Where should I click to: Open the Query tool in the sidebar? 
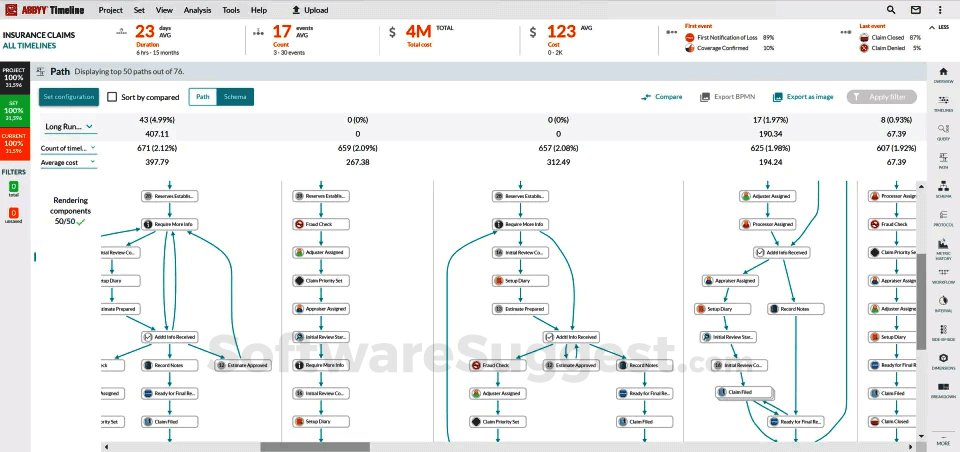[x=943, y=132]
